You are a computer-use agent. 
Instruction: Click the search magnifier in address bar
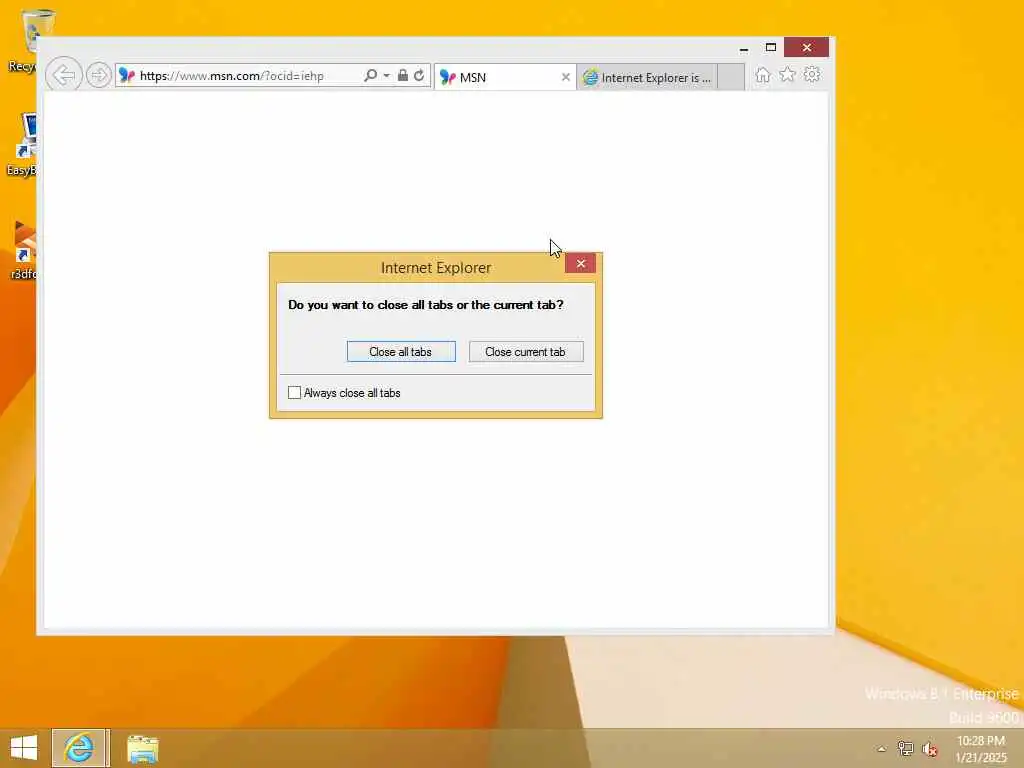370,75
